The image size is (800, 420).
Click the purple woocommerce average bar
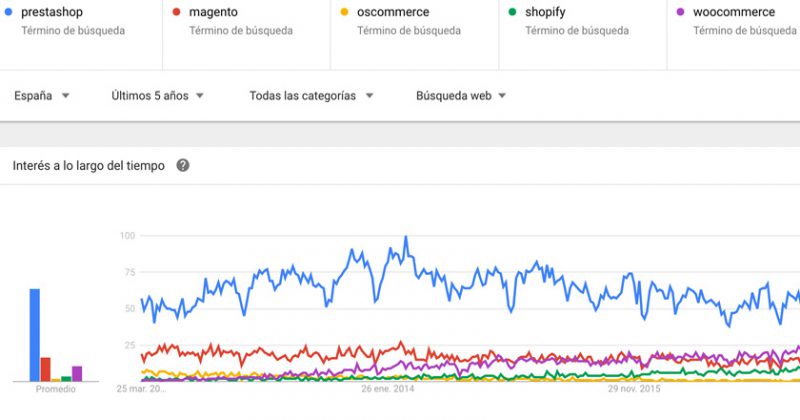(x=77, y=373)
